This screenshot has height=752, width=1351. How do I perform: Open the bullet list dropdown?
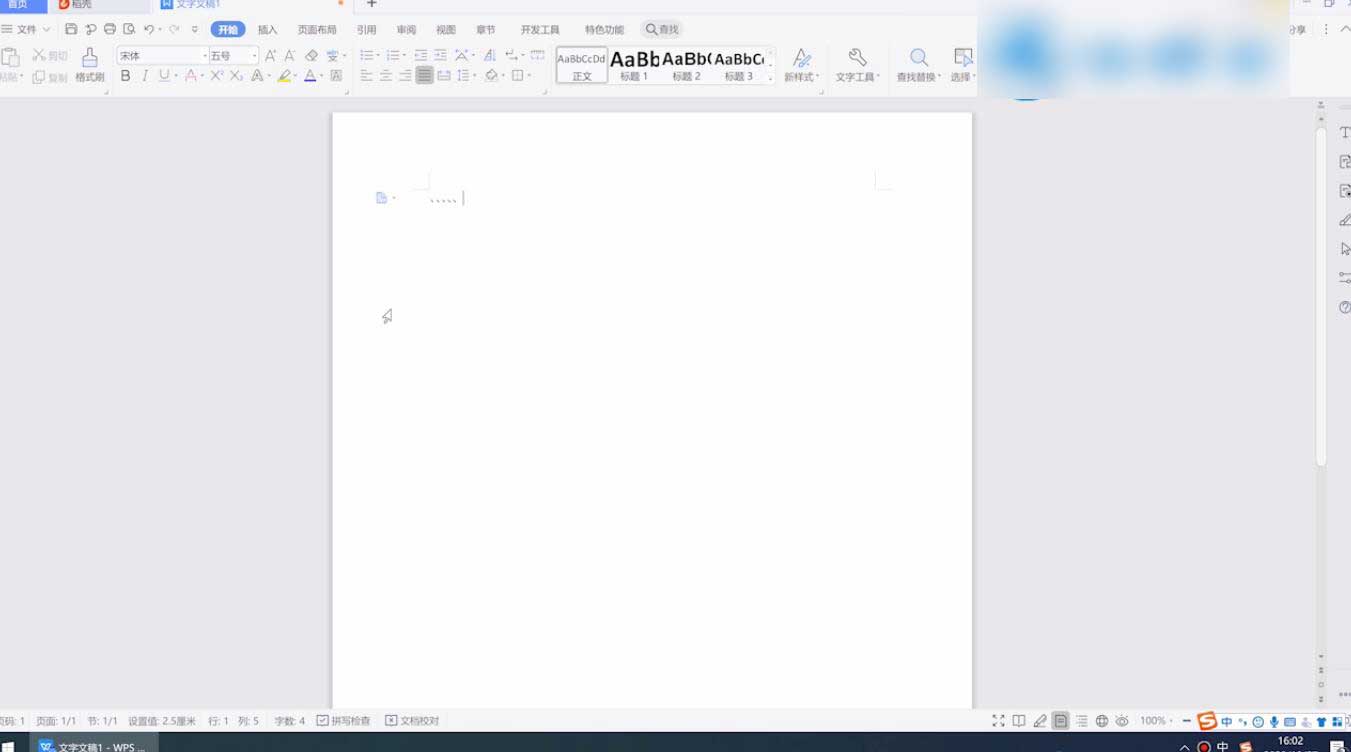point(377,56)
